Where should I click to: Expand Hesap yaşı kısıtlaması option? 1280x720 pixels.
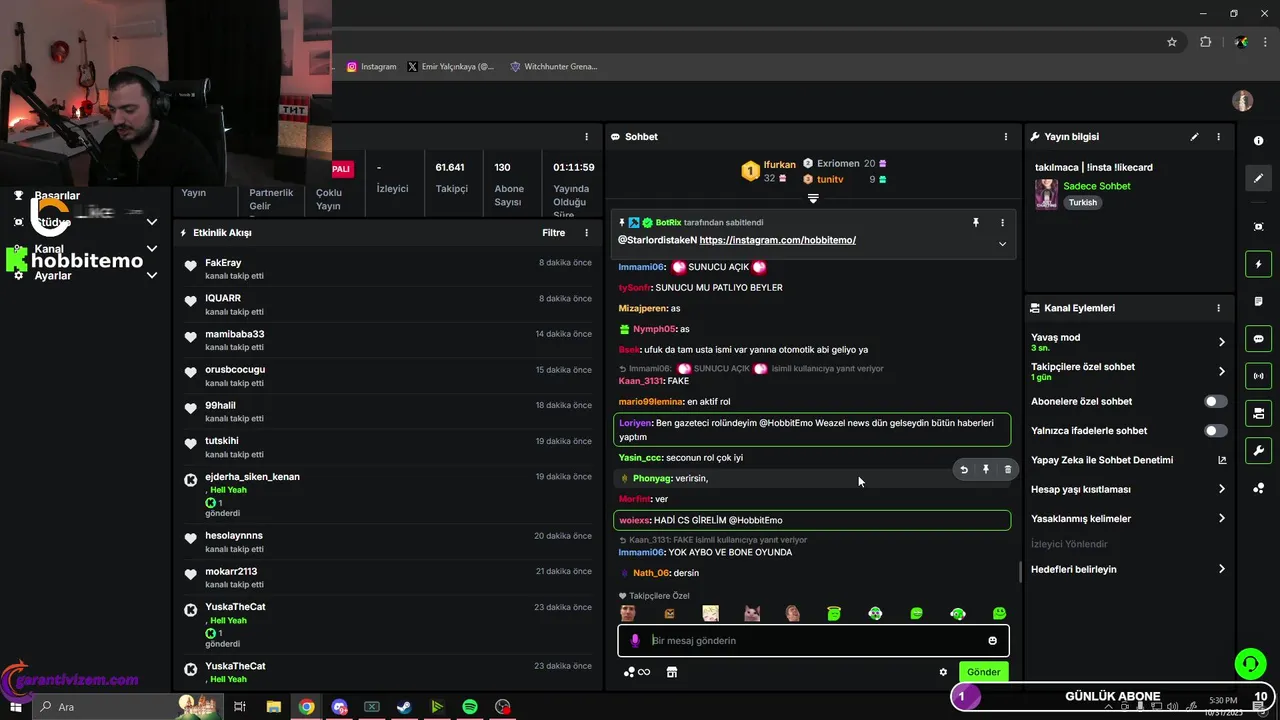[1221, 489]
